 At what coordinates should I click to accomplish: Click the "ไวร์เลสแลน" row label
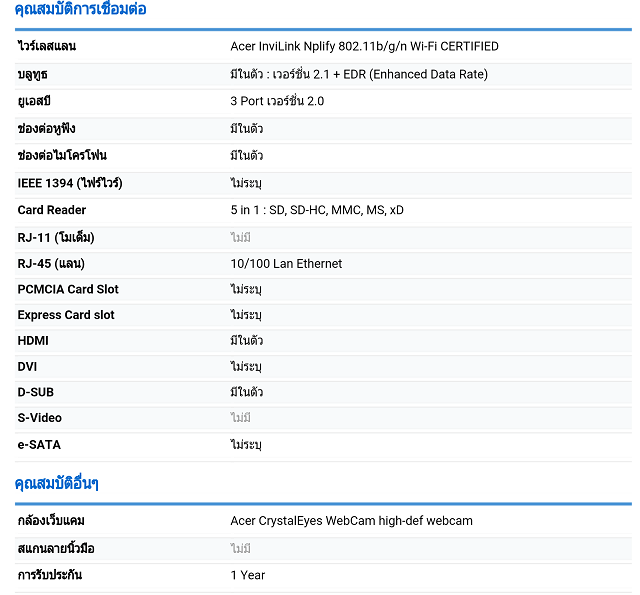point(47,47)
